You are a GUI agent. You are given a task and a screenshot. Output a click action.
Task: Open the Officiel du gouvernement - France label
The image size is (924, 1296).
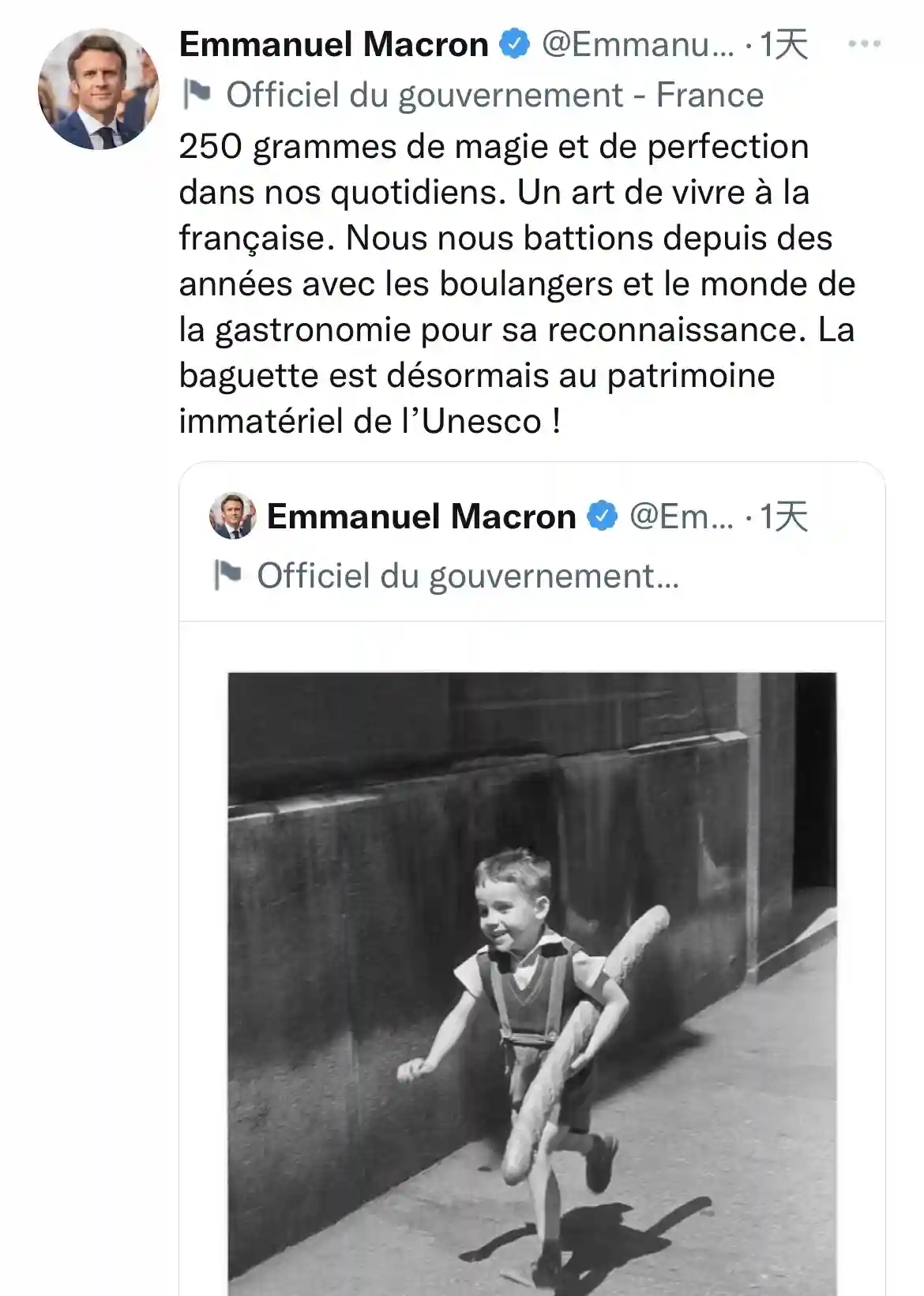495,96
